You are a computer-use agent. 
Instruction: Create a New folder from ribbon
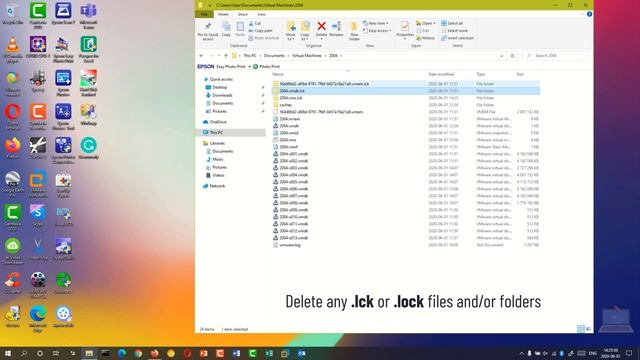point(354,31)
